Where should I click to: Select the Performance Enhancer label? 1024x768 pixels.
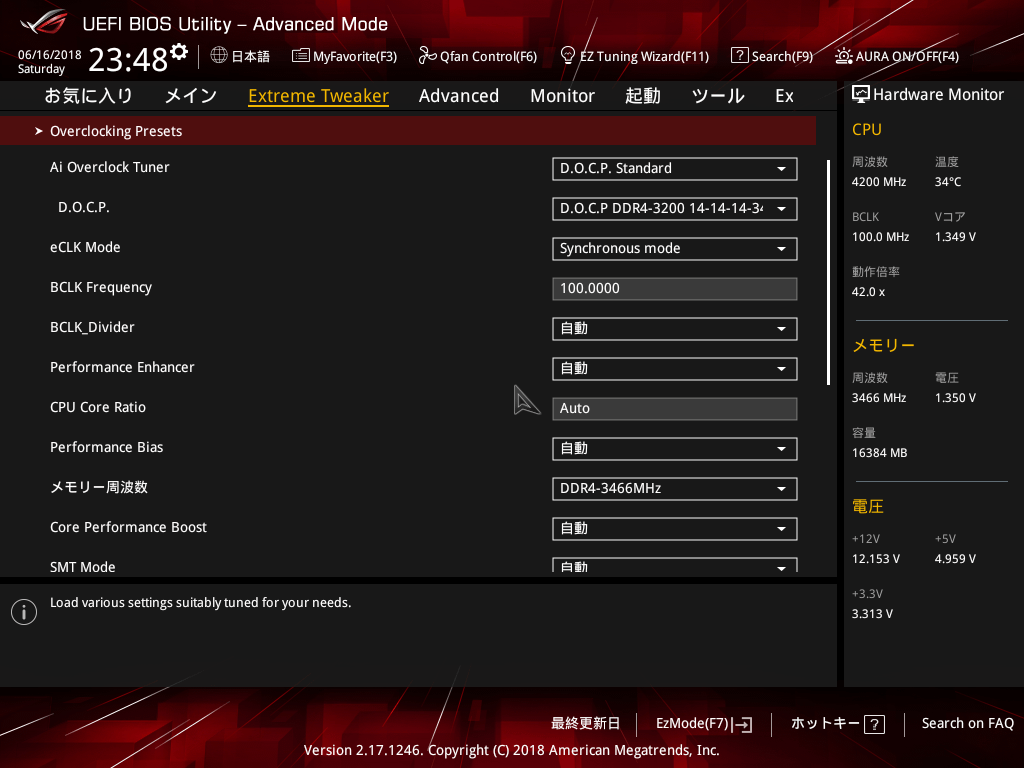[122, 367]
